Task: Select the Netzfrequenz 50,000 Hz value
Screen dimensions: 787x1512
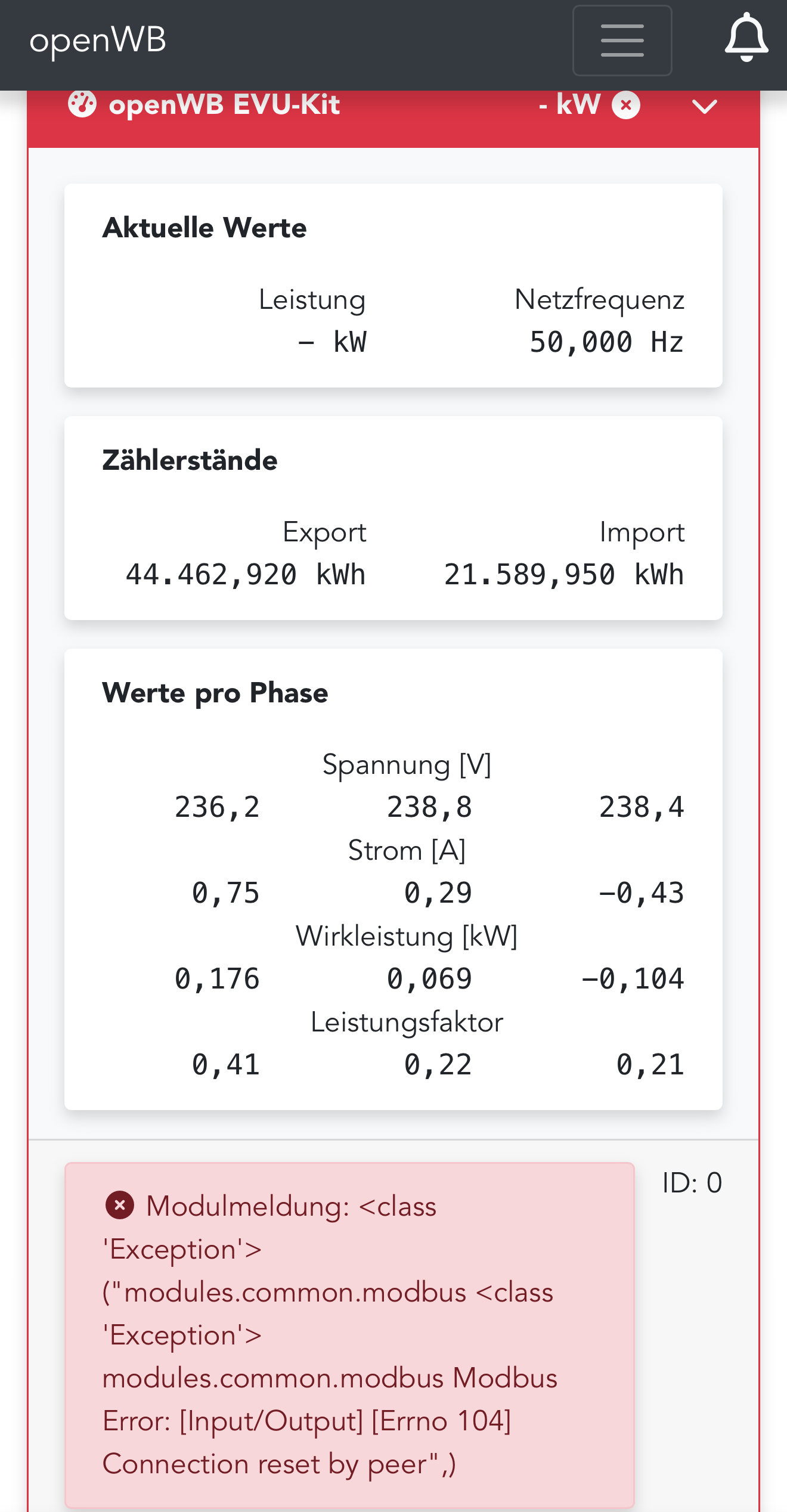Action: pyautogui.click(x=606, y=342)
